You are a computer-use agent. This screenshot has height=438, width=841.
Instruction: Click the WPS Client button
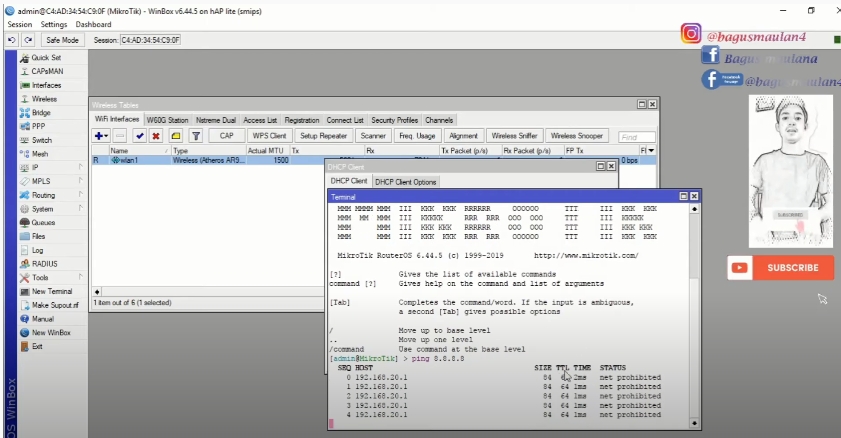point(269,136)
